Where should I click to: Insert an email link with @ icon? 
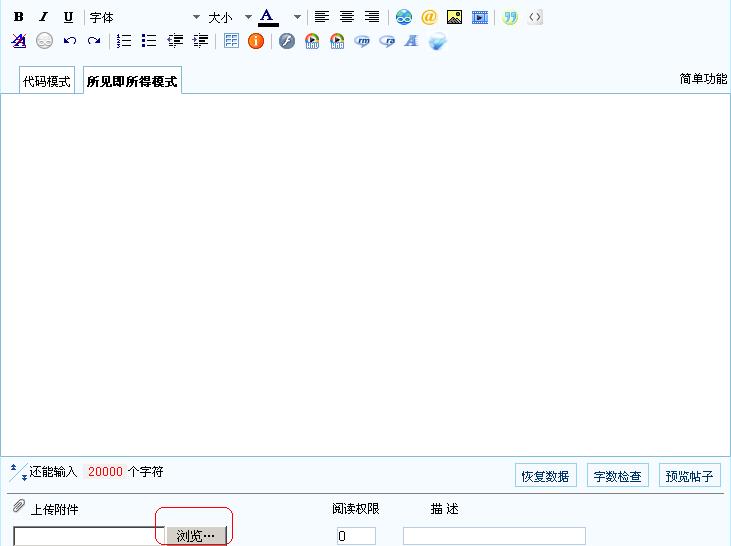pyautogui.click(x=429, y=17)
